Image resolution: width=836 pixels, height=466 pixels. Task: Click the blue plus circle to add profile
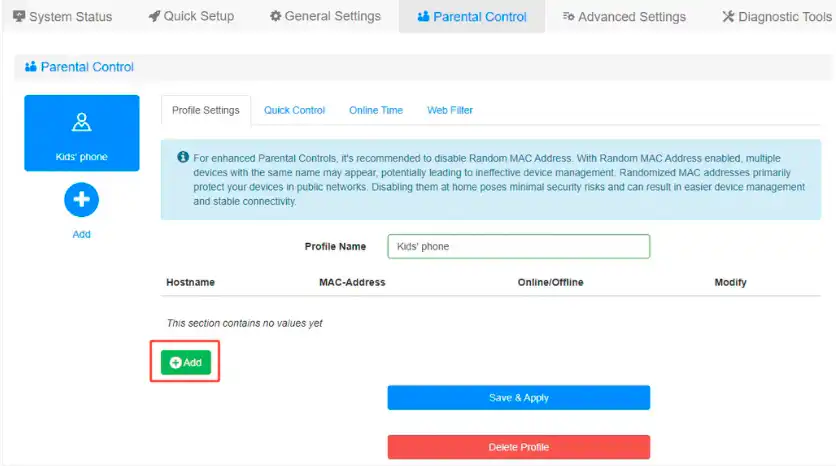[82, 200]
